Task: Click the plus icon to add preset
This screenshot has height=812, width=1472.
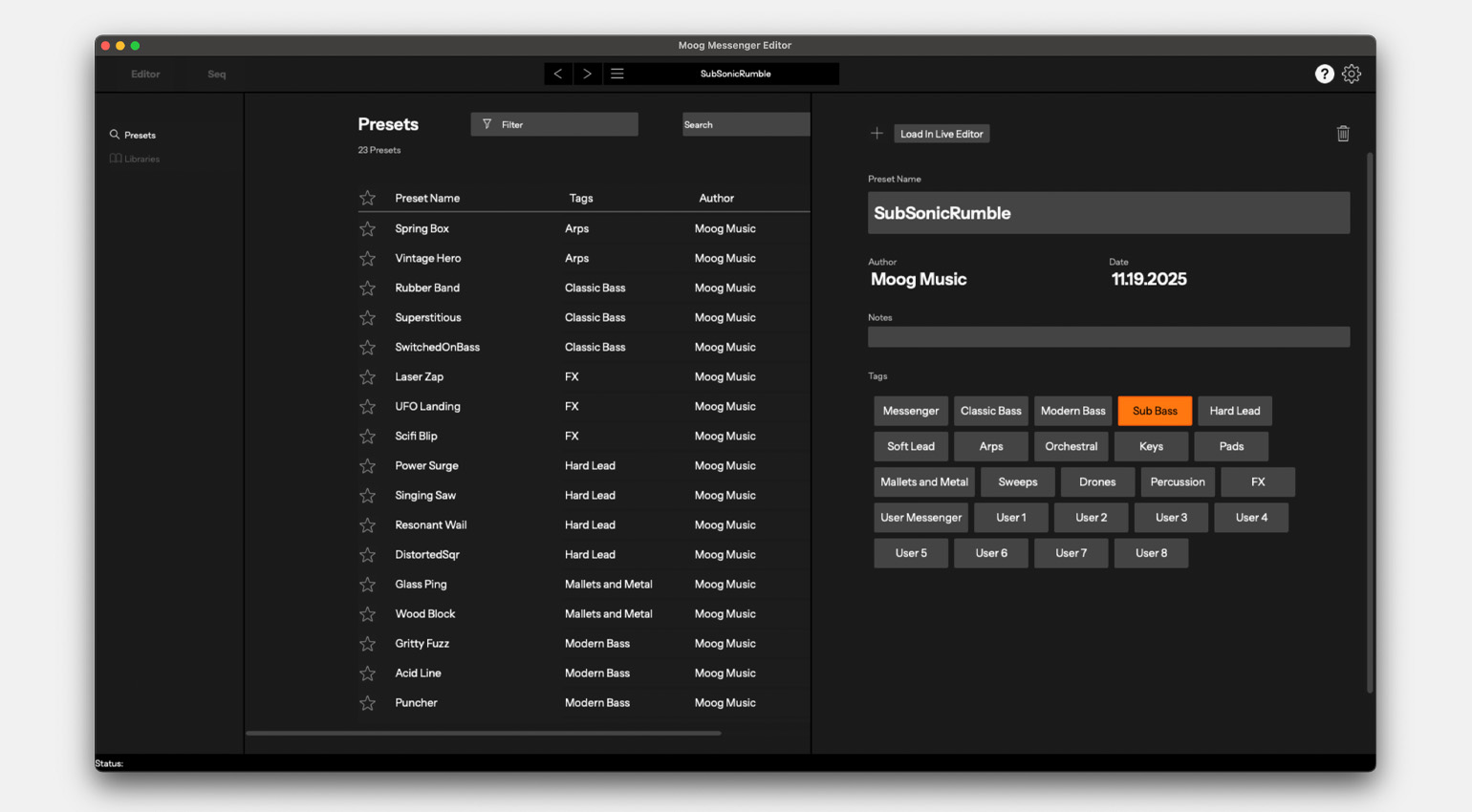Action: (877, 134)
